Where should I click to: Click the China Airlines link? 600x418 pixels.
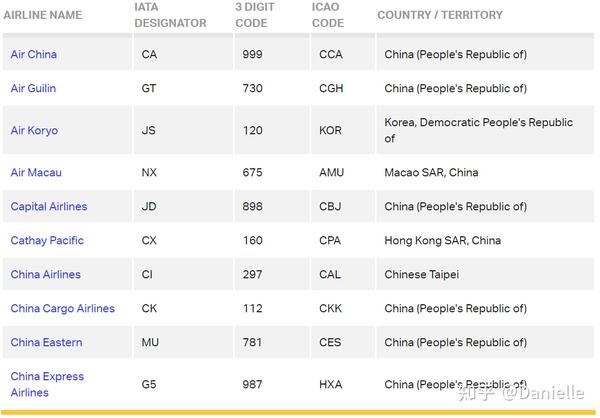click(x=46, y=274)
